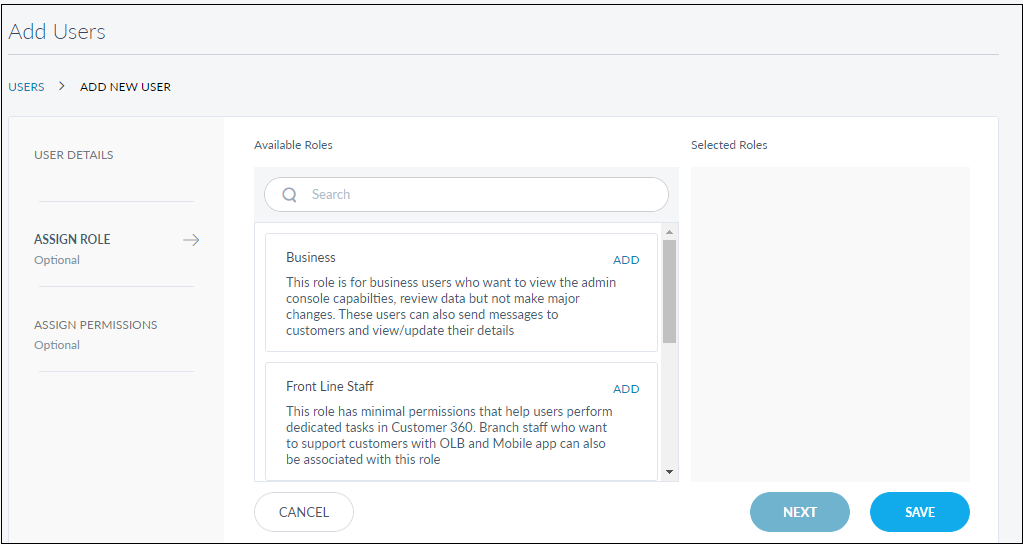Save the new user

(x=919, y=512)
